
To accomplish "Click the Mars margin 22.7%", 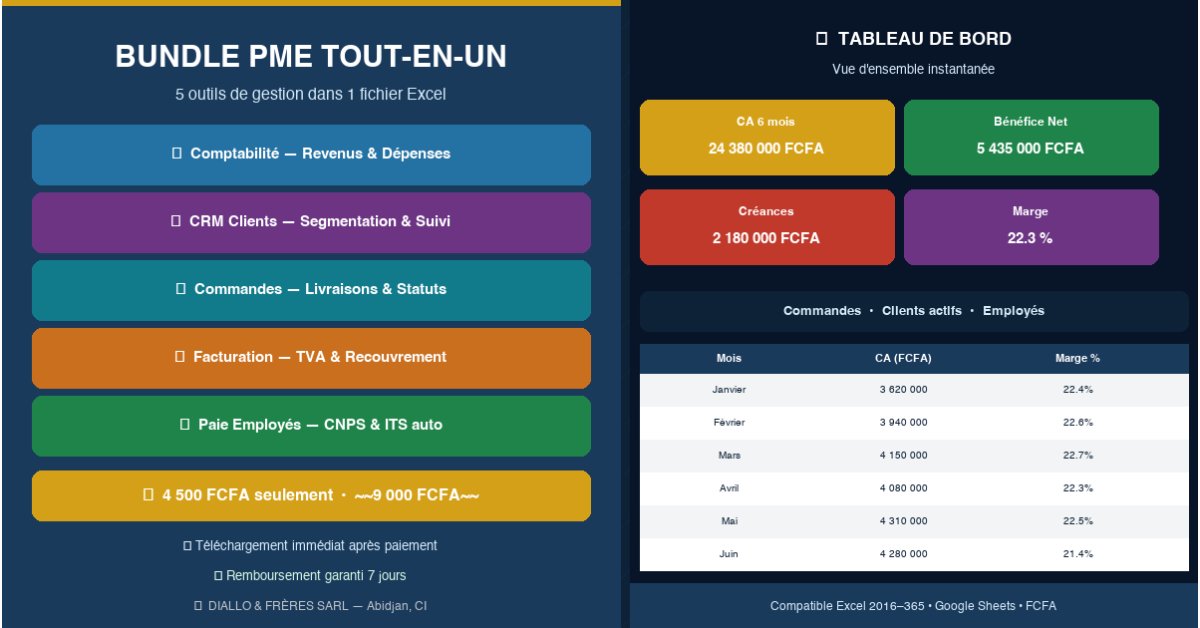I will [1078, 456].
